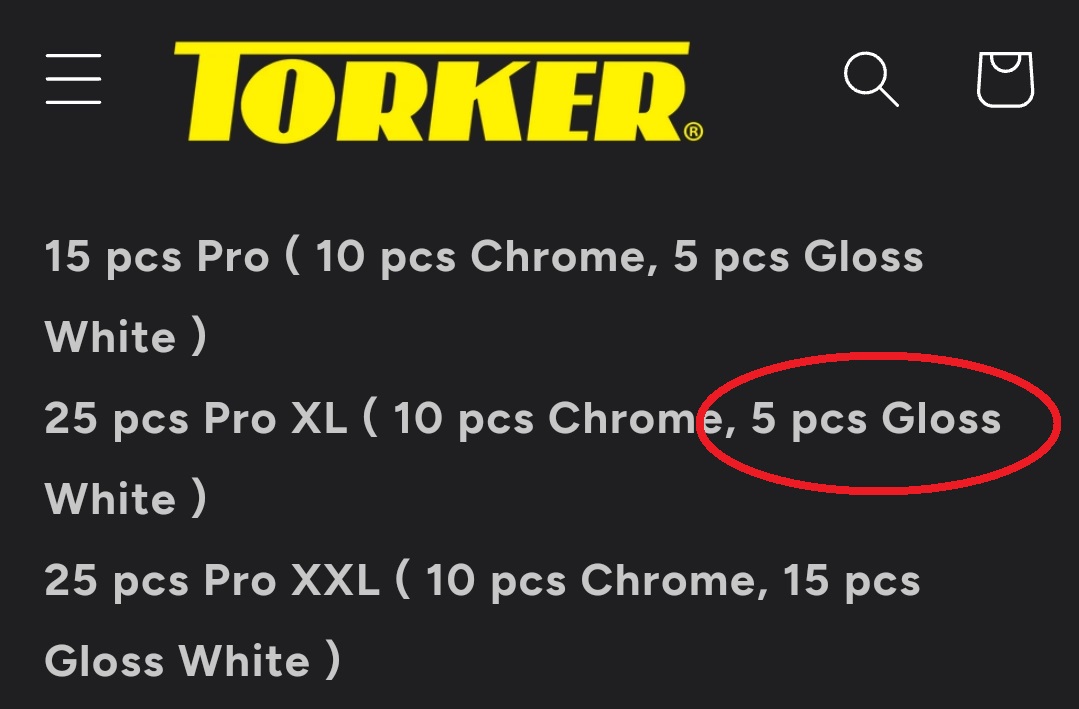
Task: Click "White )" below the 15 pcs Pro line
Action: coord(125,338)
